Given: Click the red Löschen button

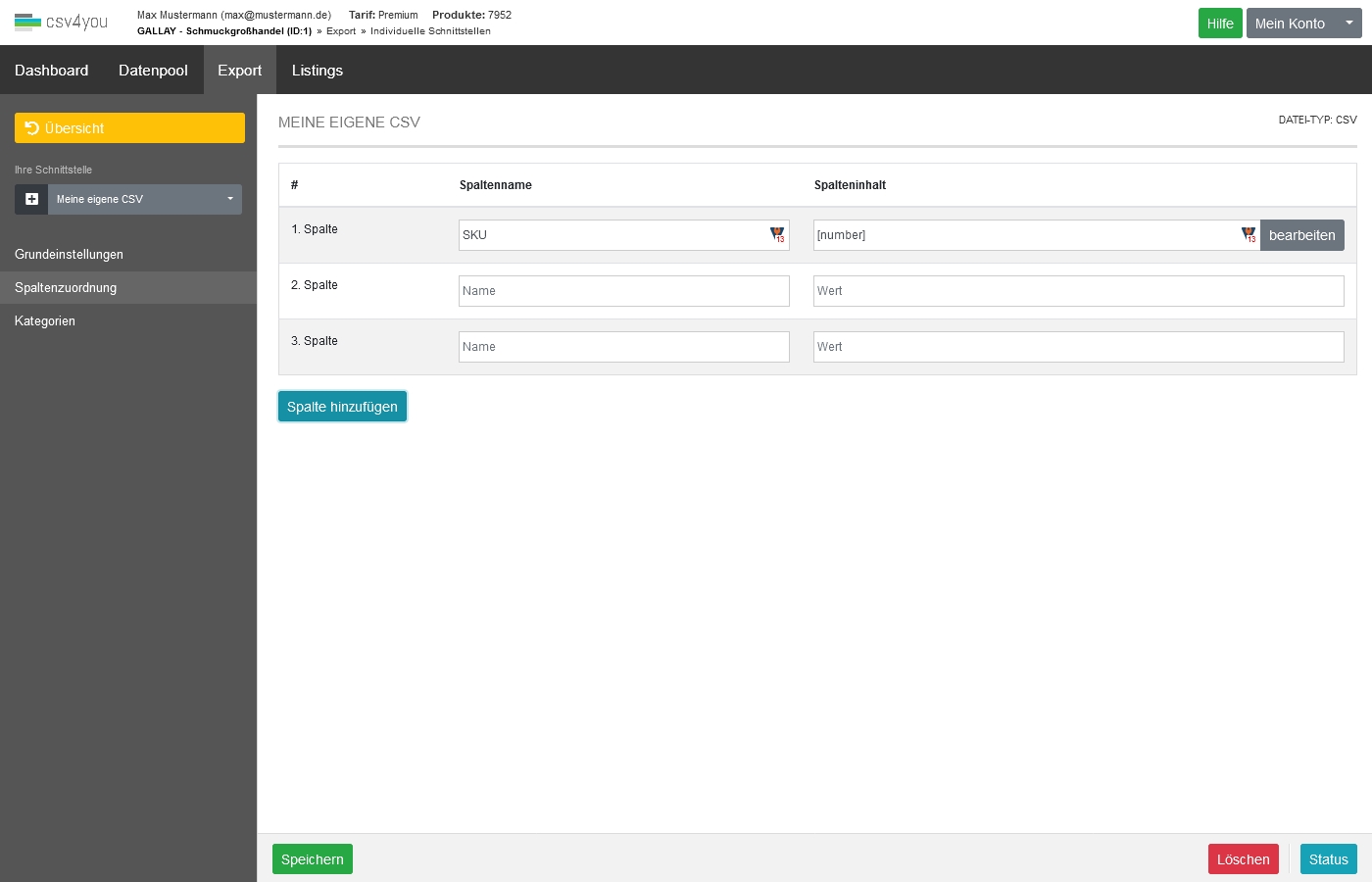Looking at the screenshot, I should (x=1243, y=859).
